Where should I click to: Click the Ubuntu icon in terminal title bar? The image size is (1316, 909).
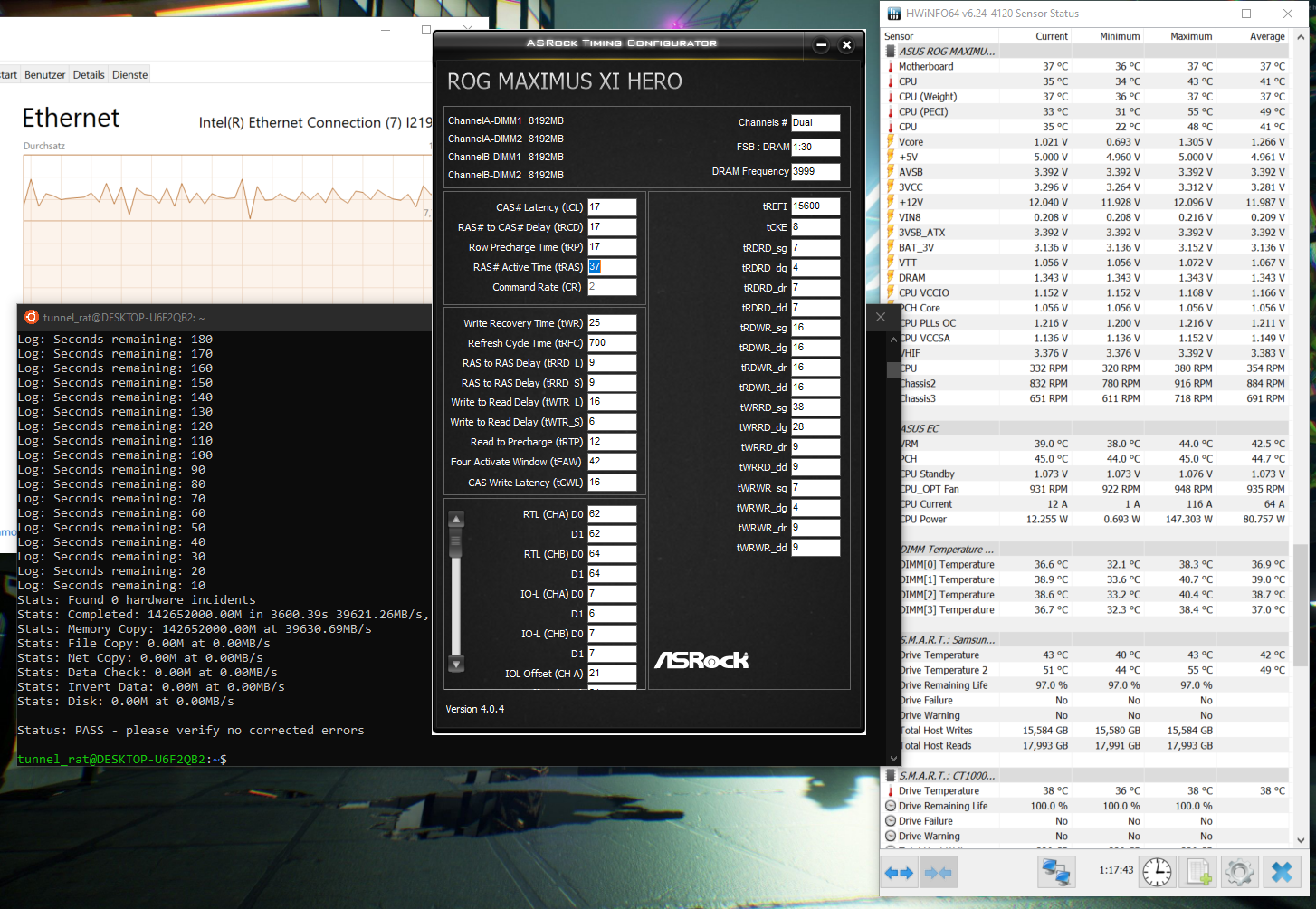[x=32, y=317]
